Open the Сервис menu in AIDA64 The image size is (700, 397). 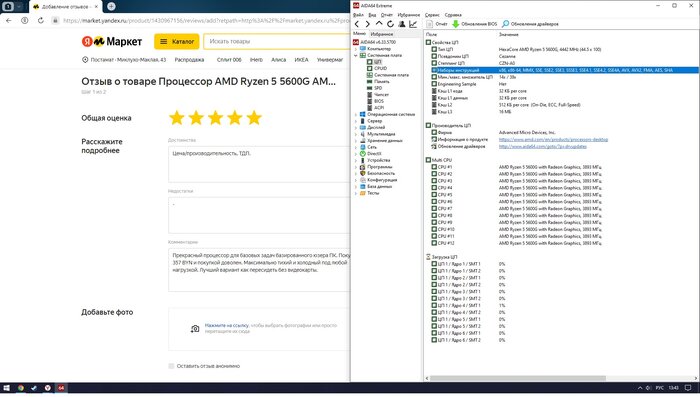(x=432, y=15)
